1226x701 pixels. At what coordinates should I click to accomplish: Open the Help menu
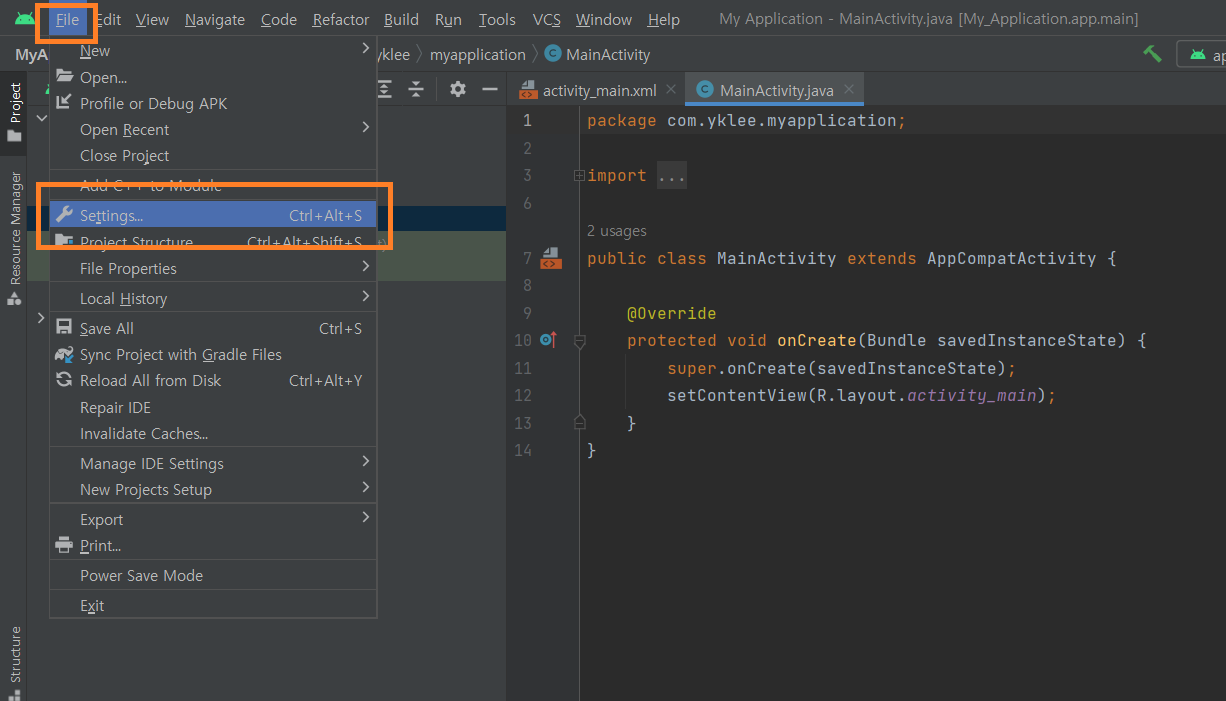click(664, 20)
